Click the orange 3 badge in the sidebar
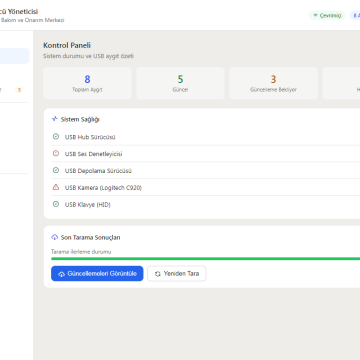Image resolution: width=360 pixels, height=360 pixels. [19, 90]
